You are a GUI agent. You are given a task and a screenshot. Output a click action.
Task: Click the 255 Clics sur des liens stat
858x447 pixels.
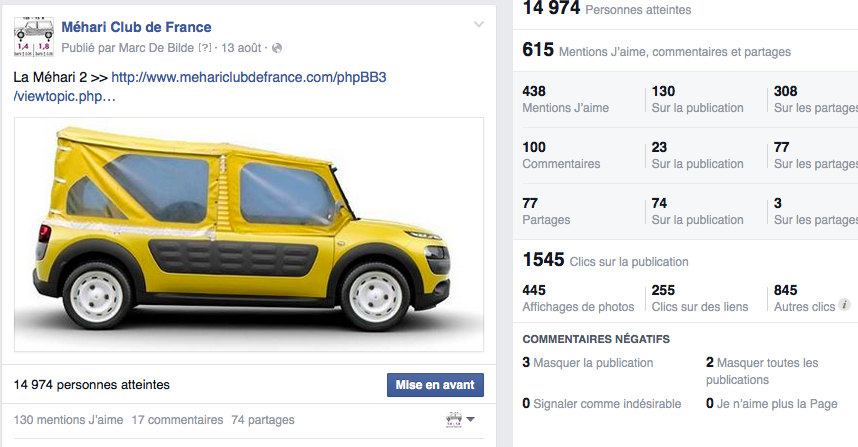click(x=699, y=298)
